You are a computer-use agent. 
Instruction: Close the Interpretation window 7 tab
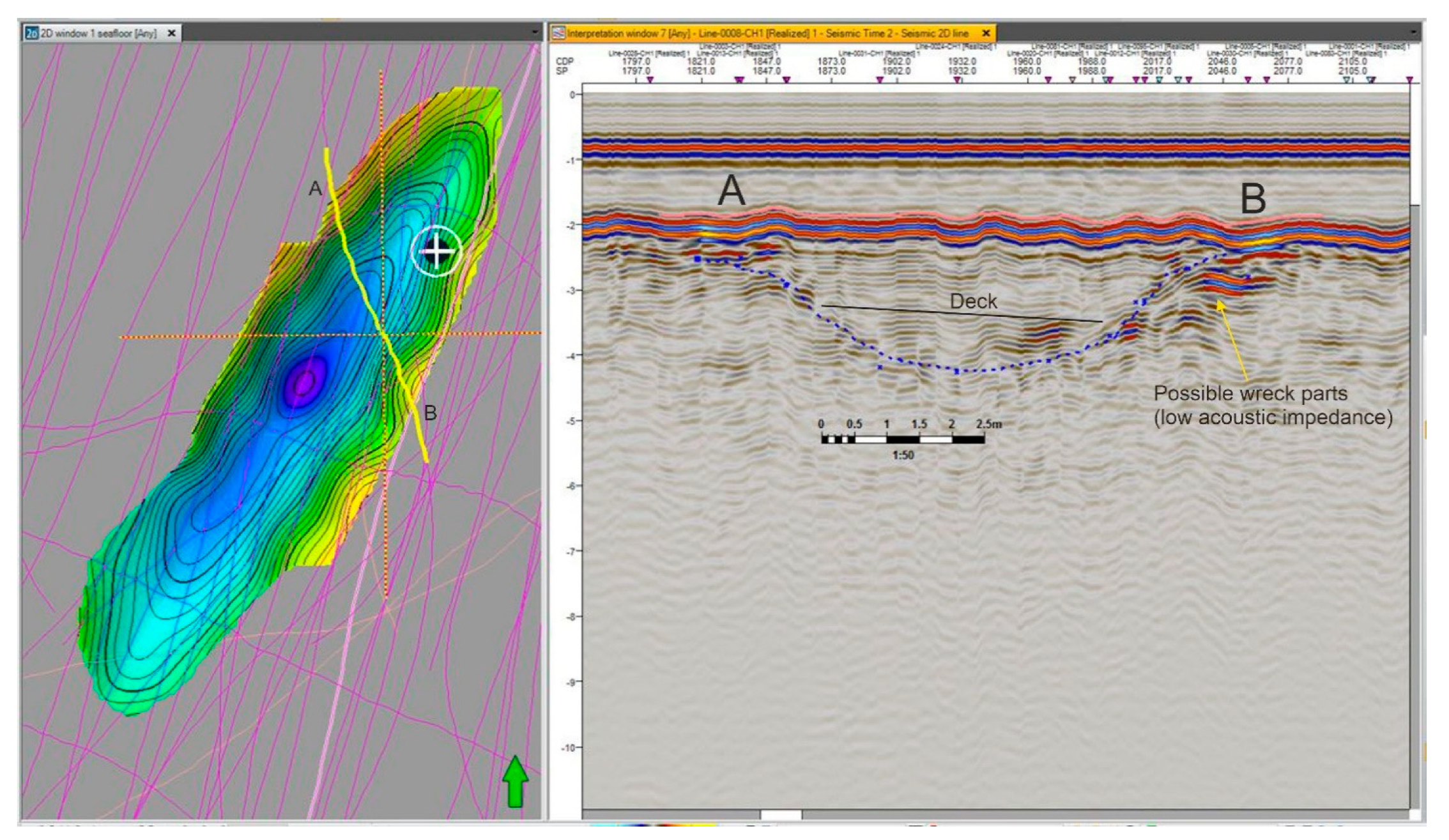(986, 33)
